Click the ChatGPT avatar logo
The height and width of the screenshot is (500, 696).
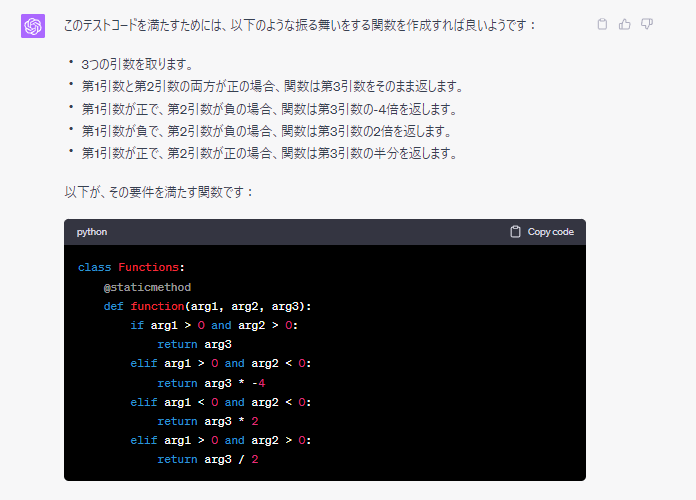click(x=33, y=26)
